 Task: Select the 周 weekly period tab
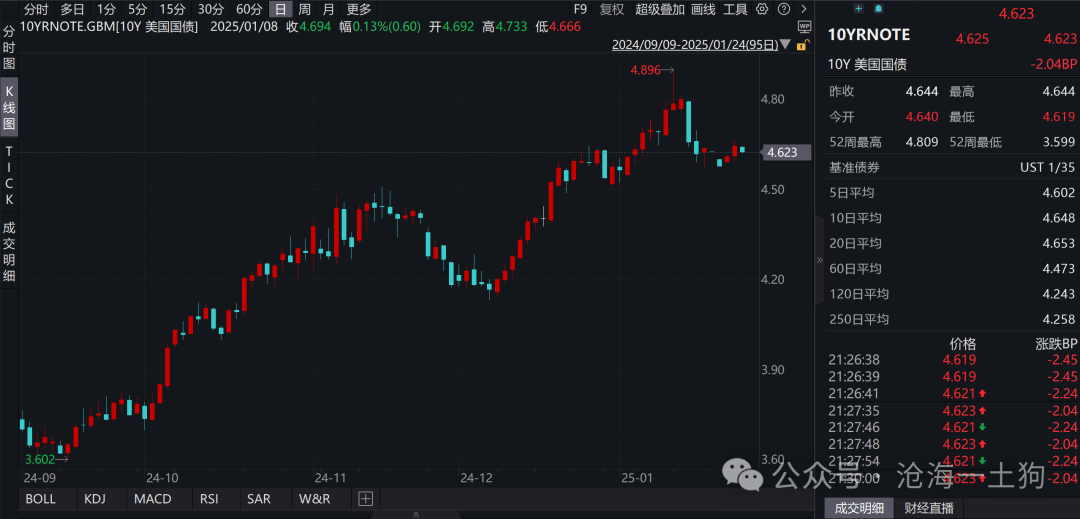(x=305, y=9)
